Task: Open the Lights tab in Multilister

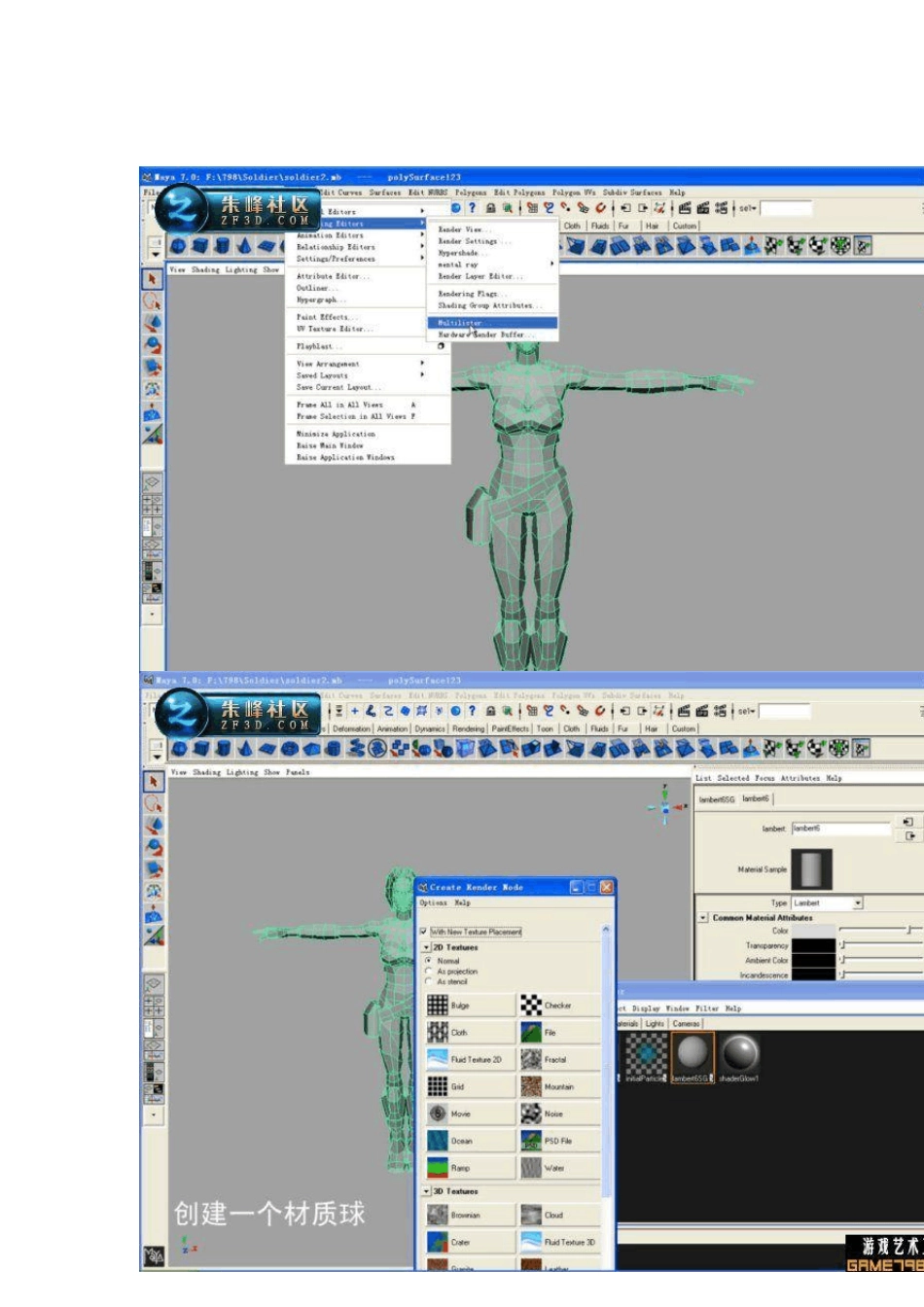Action: click(x=655, y=1023)
